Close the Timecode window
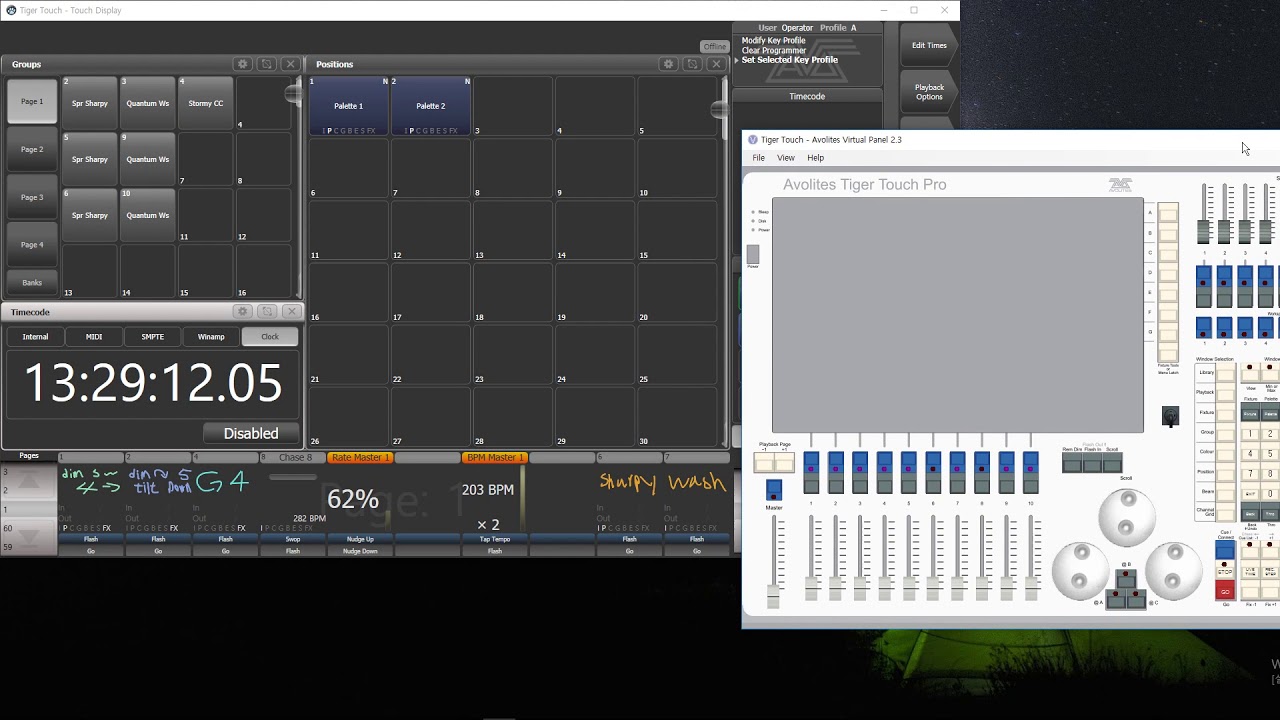1280x720 pixels. point(291,312)
